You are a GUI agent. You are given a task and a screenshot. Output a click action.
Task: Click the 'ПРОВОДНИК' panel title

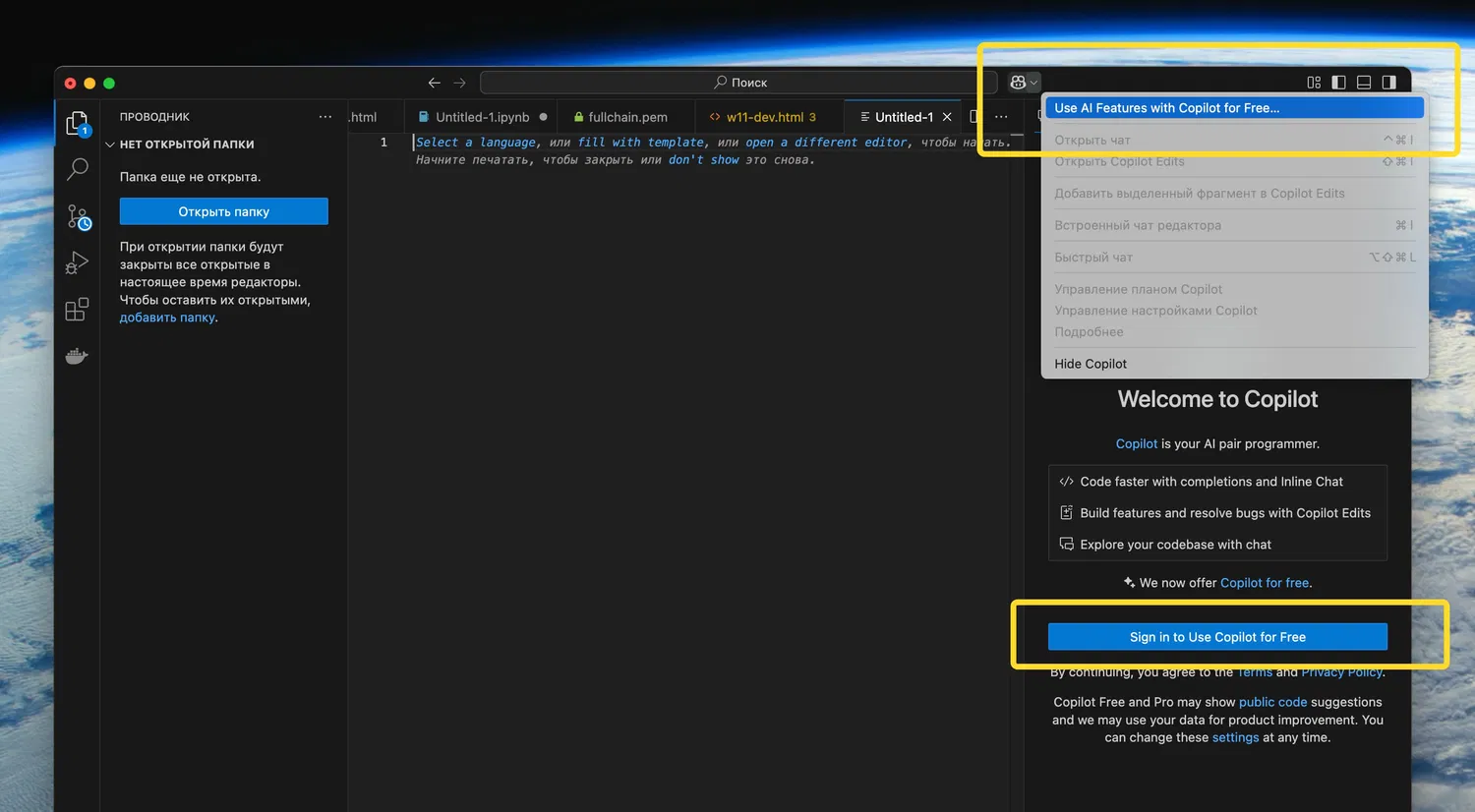click(x=154, y=117)
